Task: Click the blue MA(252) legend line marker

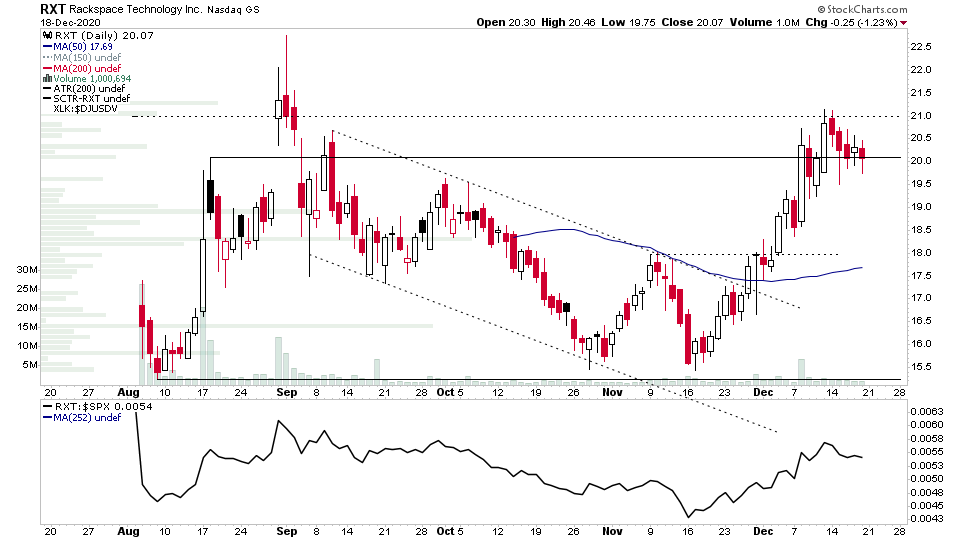Action: 47,418
